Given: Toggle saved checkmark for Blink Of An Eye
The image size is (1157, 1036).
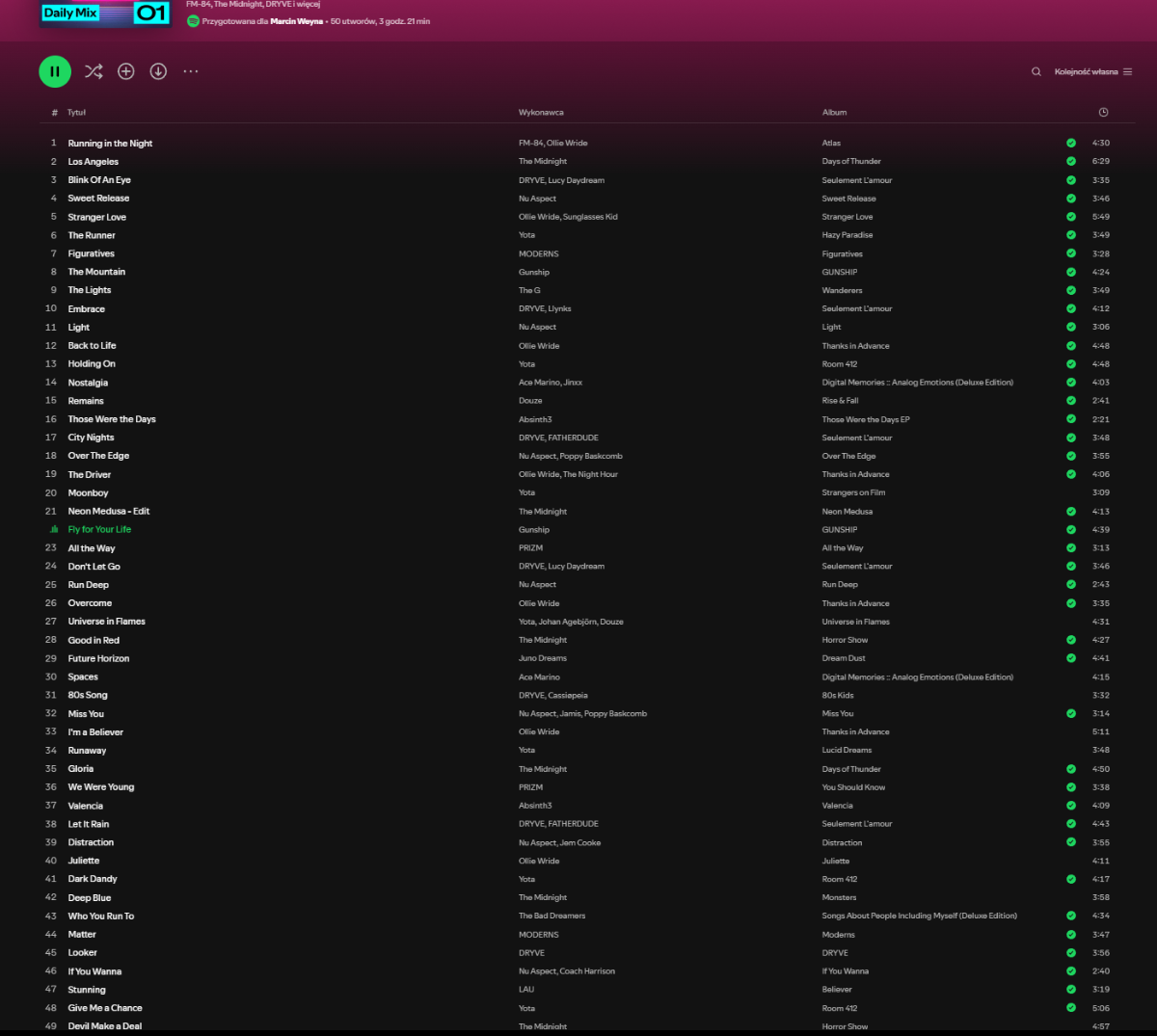Looking at the screenshot, I should (x=1071, y=180).
